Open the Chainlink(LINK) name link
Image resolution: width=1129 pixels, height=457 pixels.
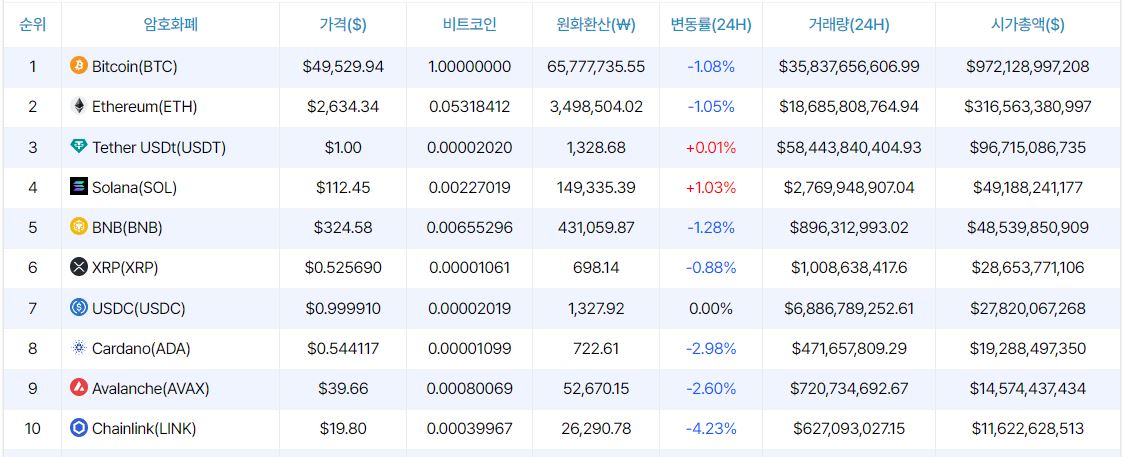(x=144, y=429)
